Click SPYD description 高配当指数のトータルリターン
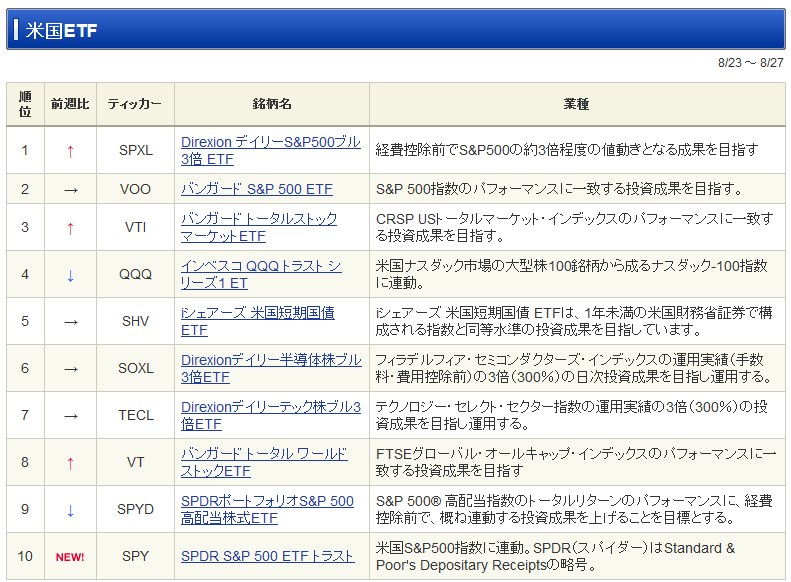The width and height of the screenshot is (791, 582). coord(574,509)
